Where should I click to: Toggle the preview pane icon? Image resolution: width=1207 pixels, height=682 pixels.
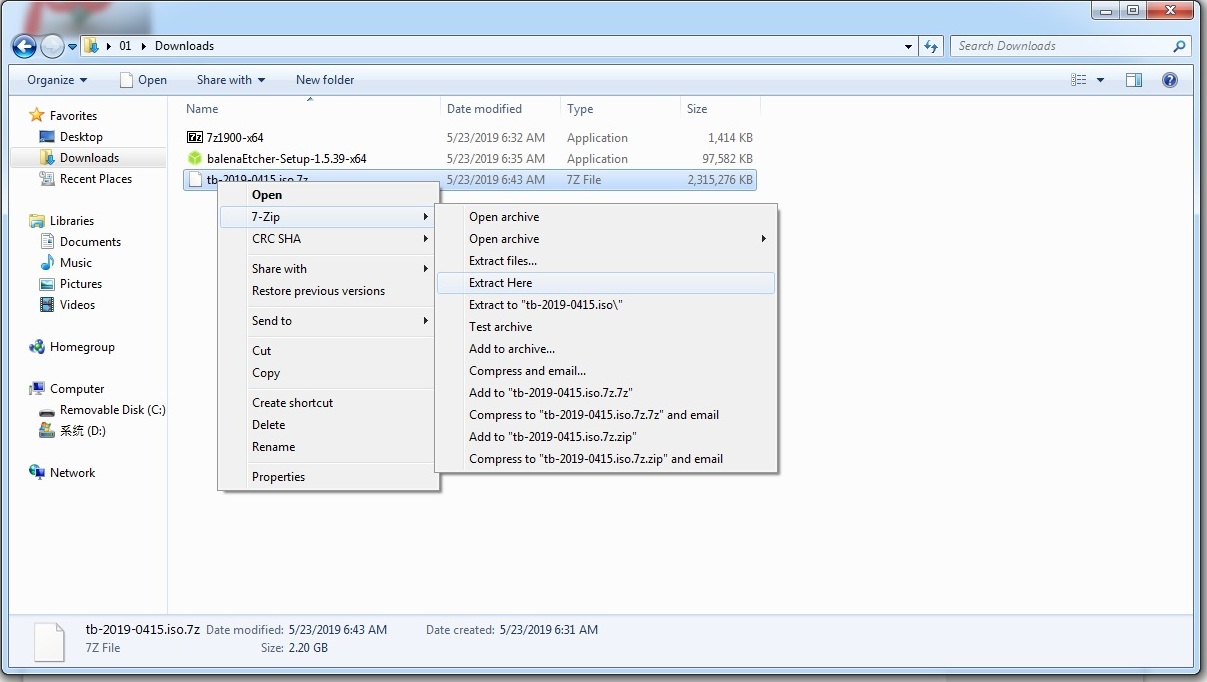coord(1134,80)
